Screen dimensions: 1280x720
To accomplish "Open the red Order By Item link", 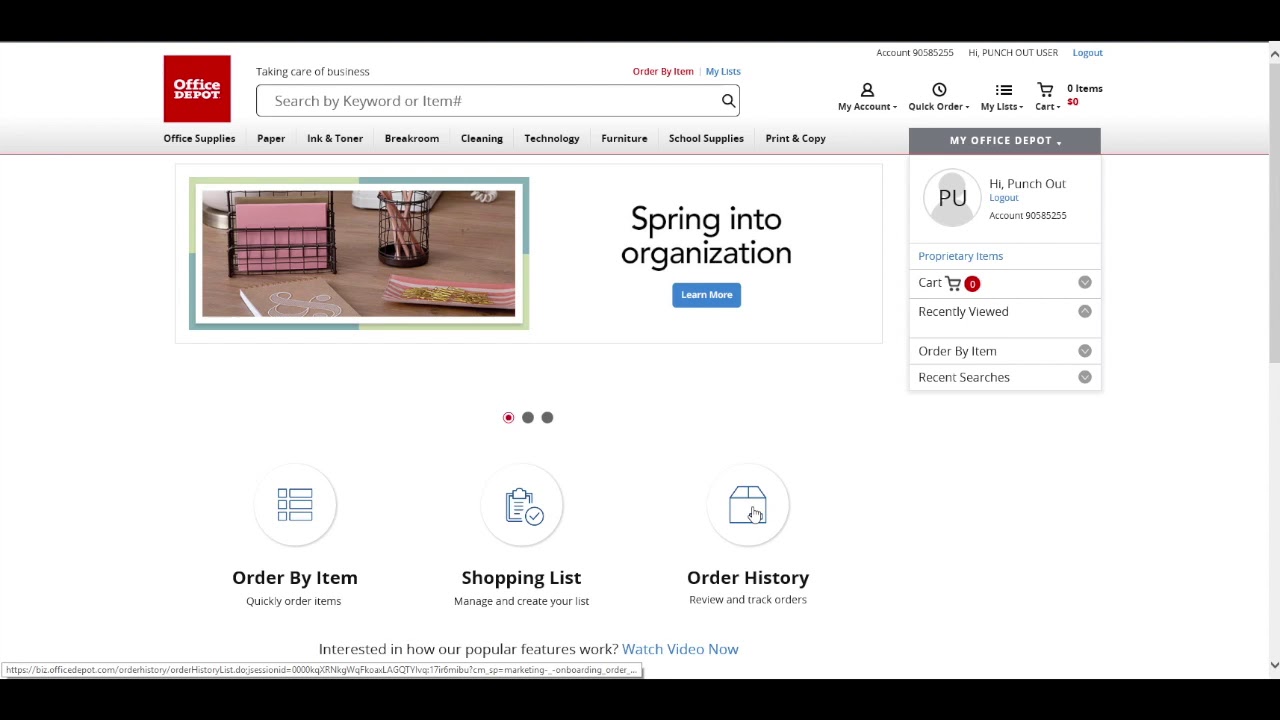I will (663, 72).
